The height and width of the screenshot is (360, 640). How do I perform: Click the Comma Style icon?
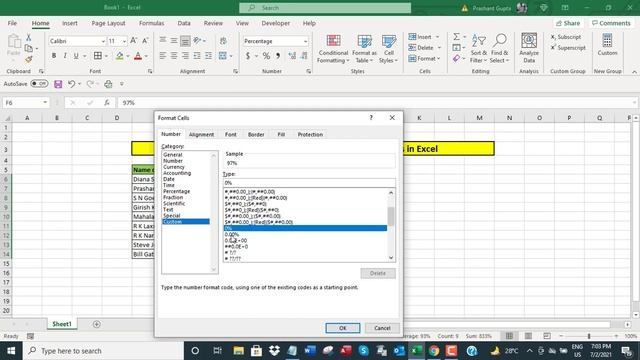[278, 56]
